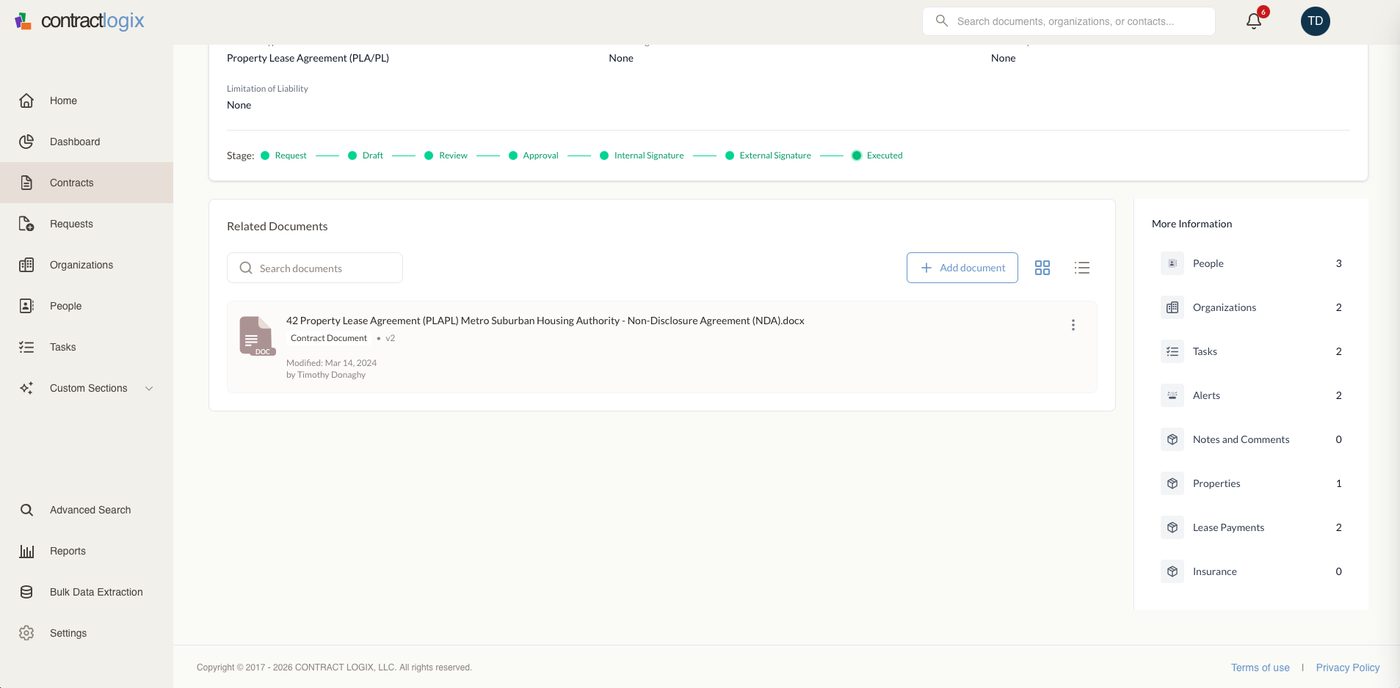Click the ContractLogix logo

pos(79,21)
